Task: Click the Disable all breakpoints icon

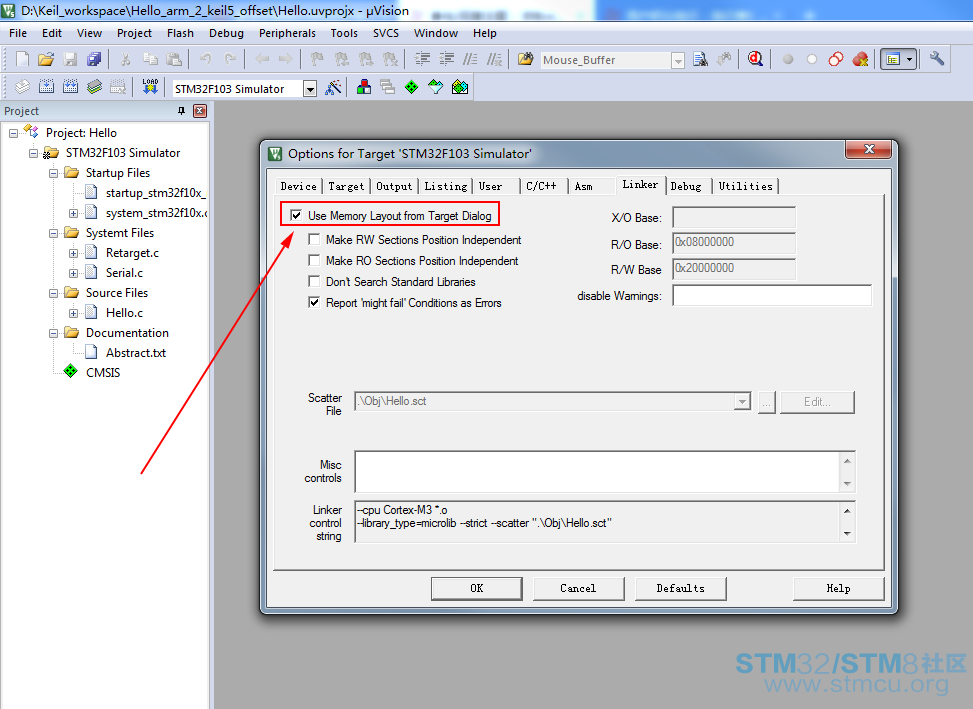Action: (836, 59)
